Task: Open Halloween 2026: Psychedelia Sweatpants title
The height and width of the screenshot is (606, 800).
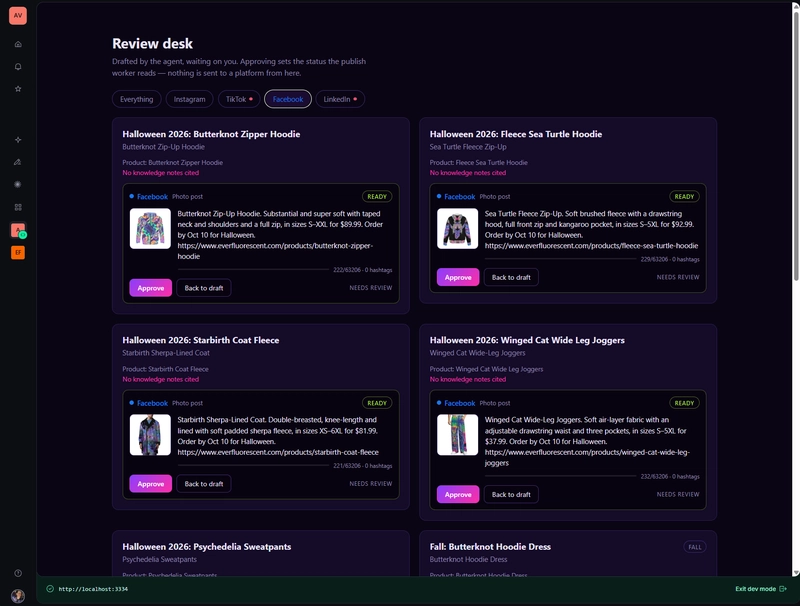Action: click(x=207, y=547)
